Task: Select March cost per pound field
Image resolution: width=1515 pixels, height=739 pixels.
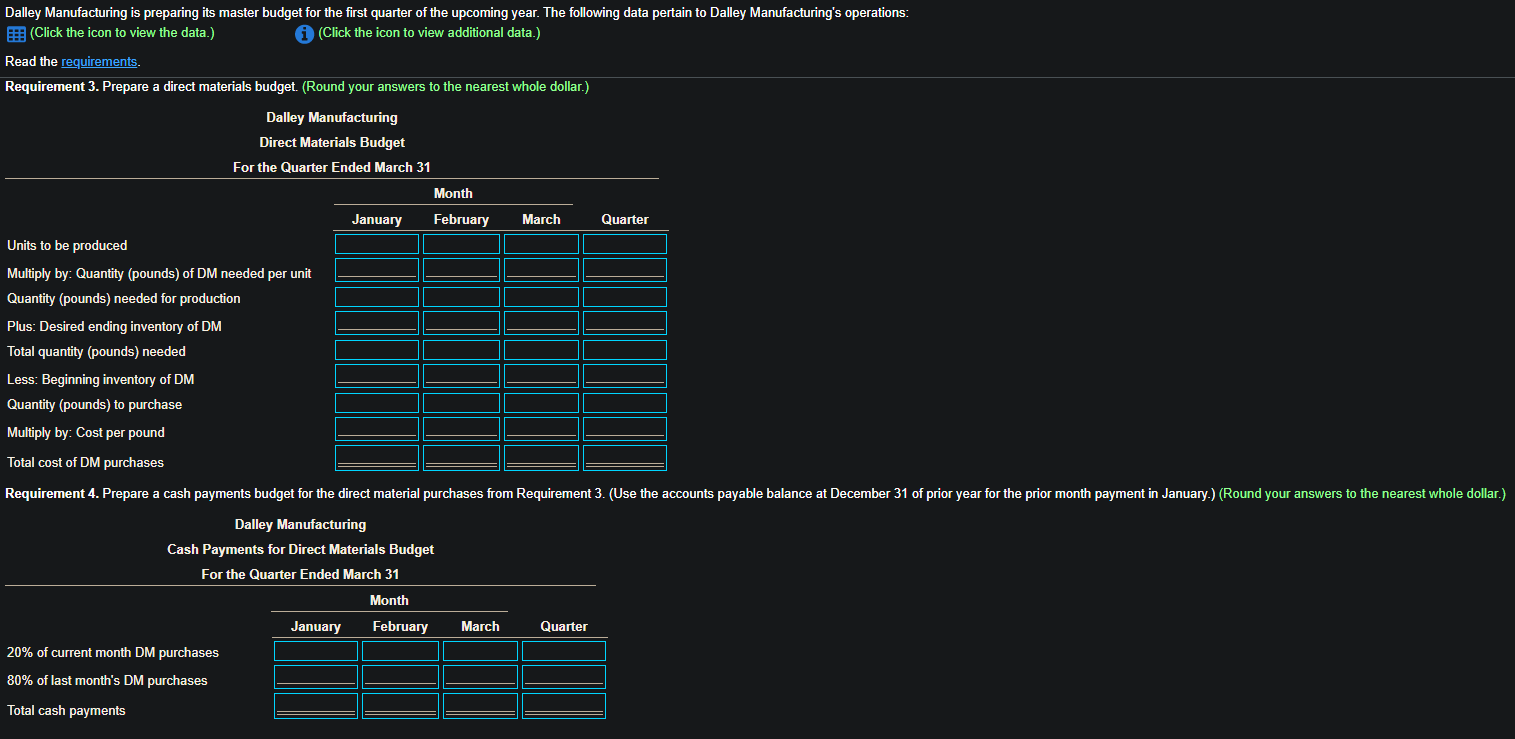Action: (x=541, y=429)
